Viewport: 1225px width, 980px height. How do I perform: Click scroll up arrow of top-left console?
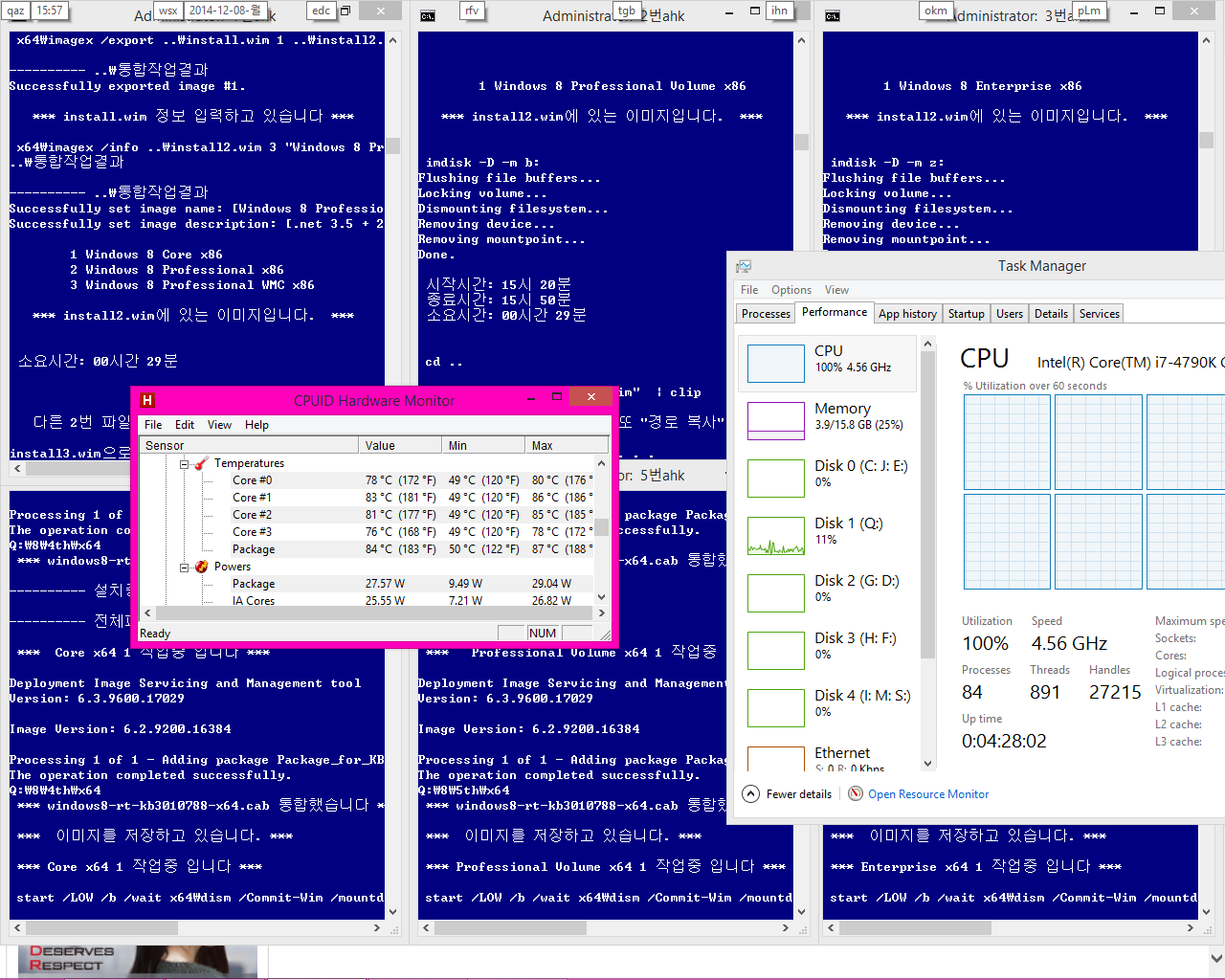point(392,40)
